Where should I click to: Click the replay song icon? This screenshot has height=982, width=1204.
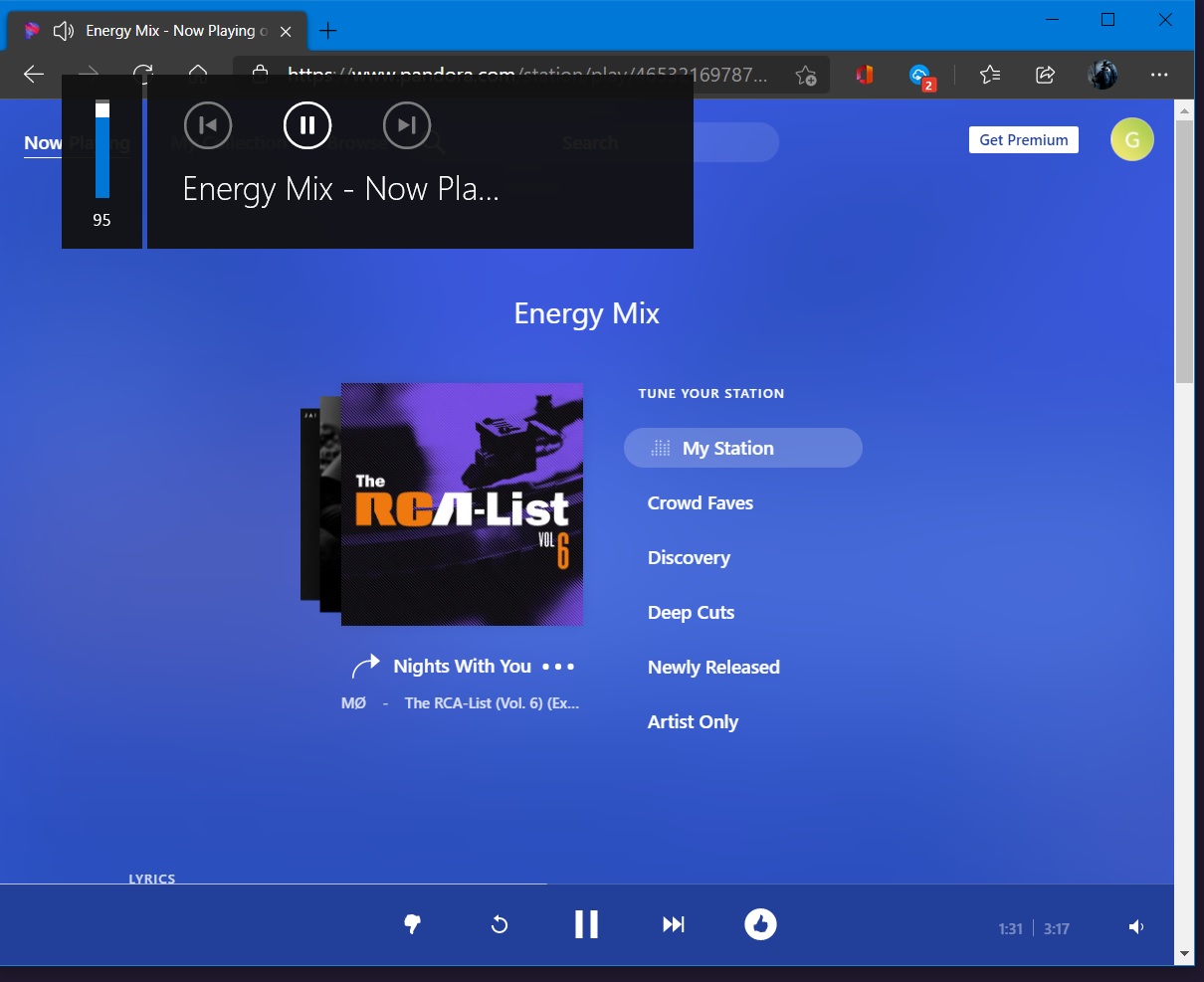[x=499, y=924]
